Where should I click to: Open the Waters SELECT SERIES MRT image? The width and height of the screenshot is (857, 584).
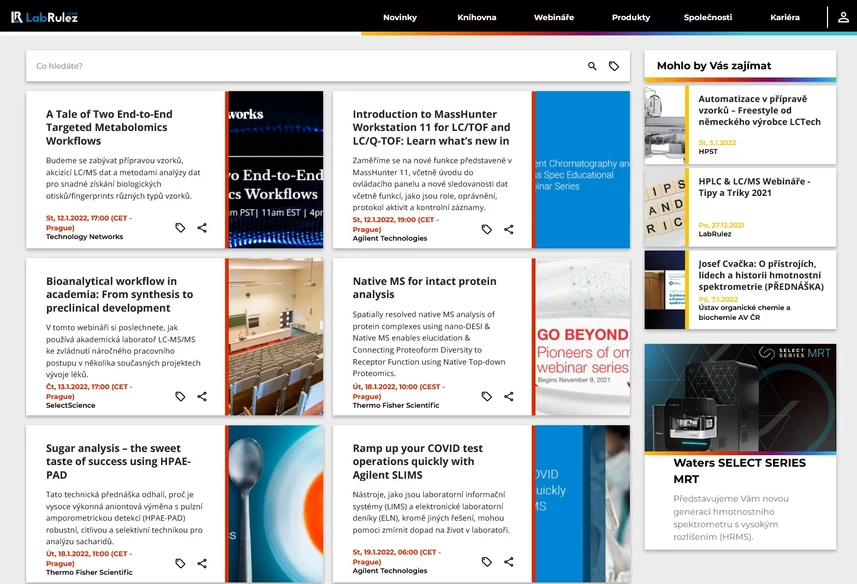pos(740,398)
